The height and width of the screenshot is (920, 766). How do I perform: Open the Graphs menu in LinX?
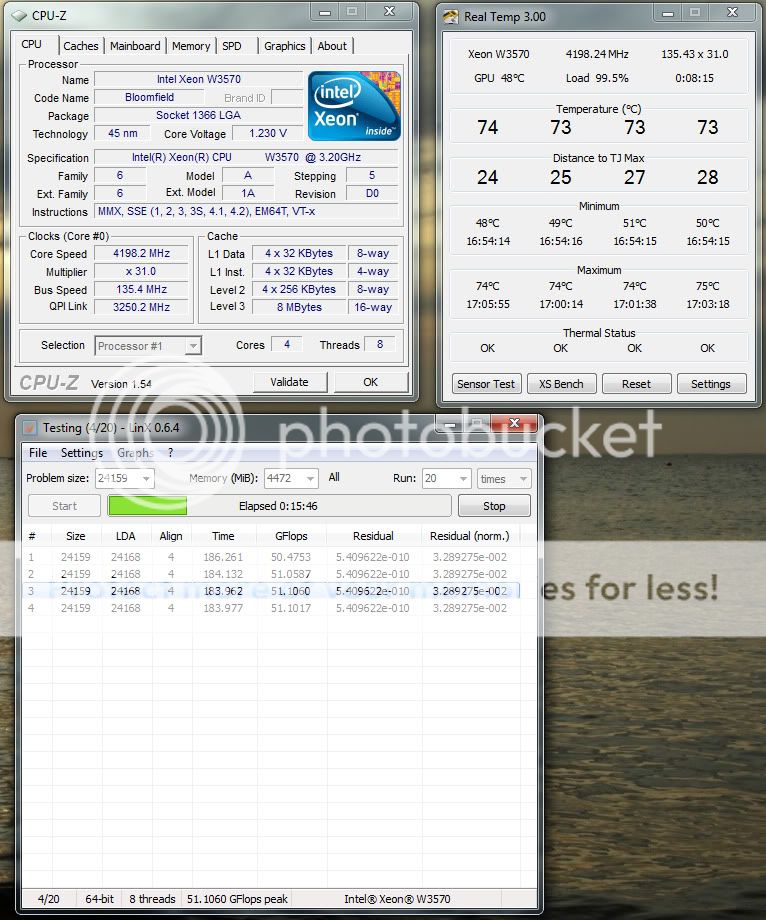[135, 453]
